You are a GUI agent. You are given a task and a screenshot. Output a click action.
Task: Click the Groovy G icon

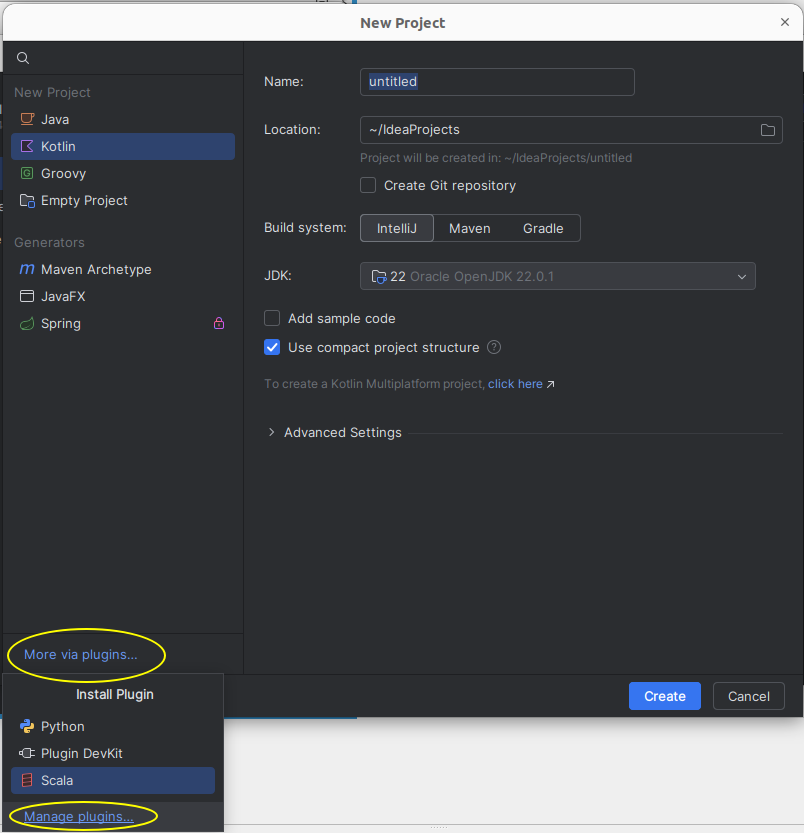(x=27, y=173)
